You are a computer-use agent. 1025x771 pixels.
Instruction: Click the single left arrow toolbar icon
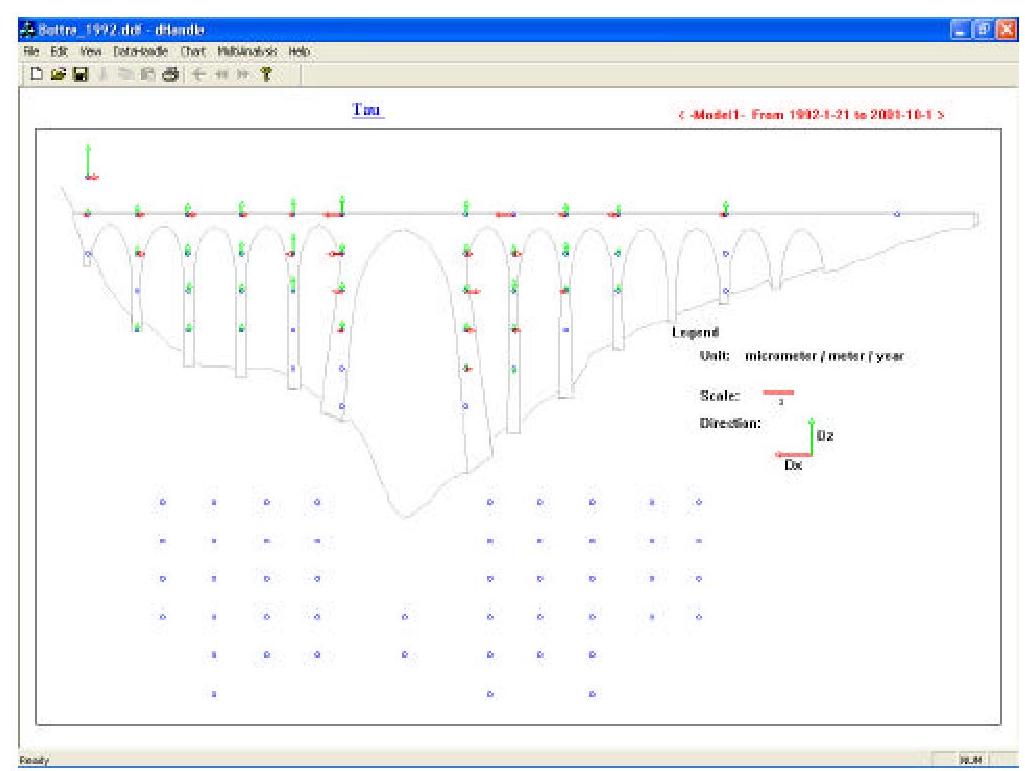click(x=199, y=74)
